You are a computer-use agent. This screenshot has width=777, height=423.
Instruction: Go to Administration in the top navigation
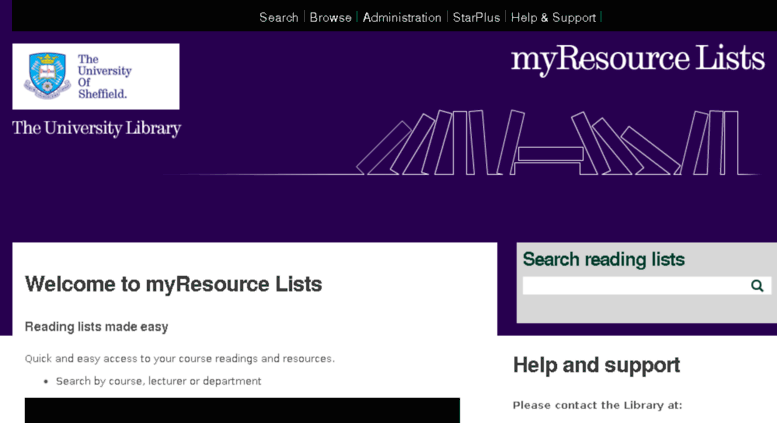coord(402,17)
